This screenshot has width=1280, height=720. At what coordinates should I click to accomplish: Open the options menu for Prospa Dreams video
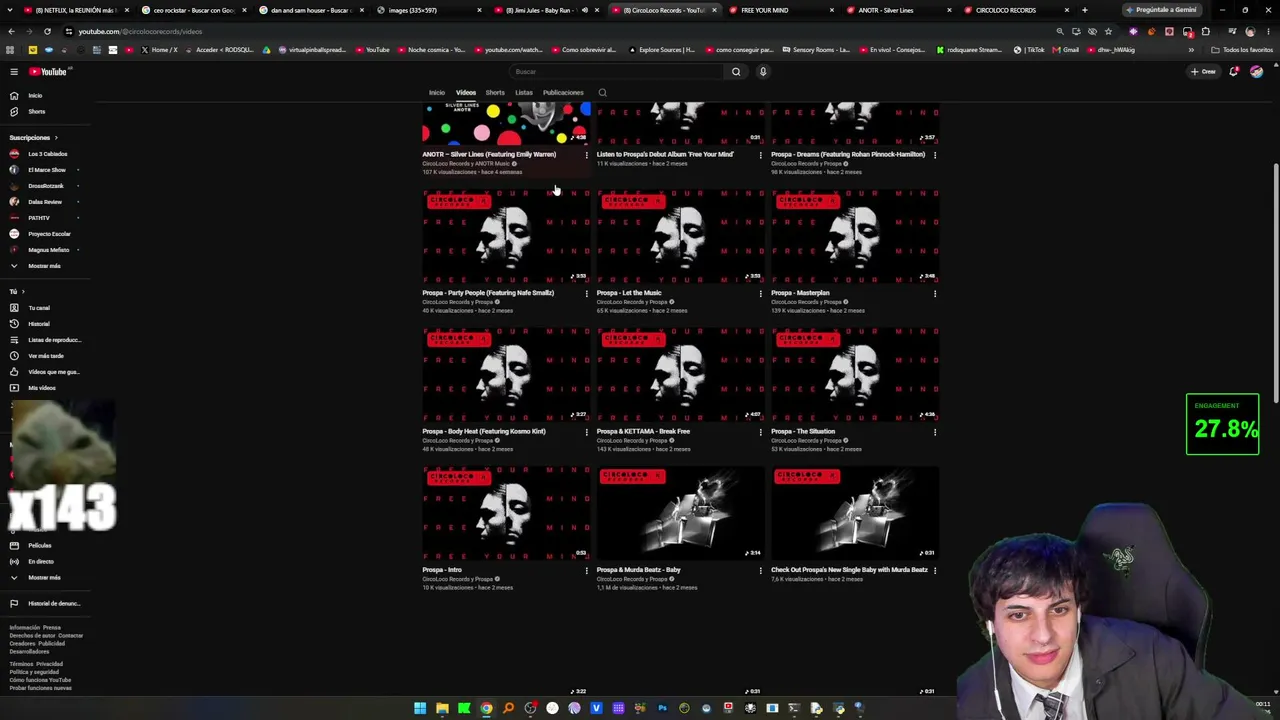tap(935, 155)
